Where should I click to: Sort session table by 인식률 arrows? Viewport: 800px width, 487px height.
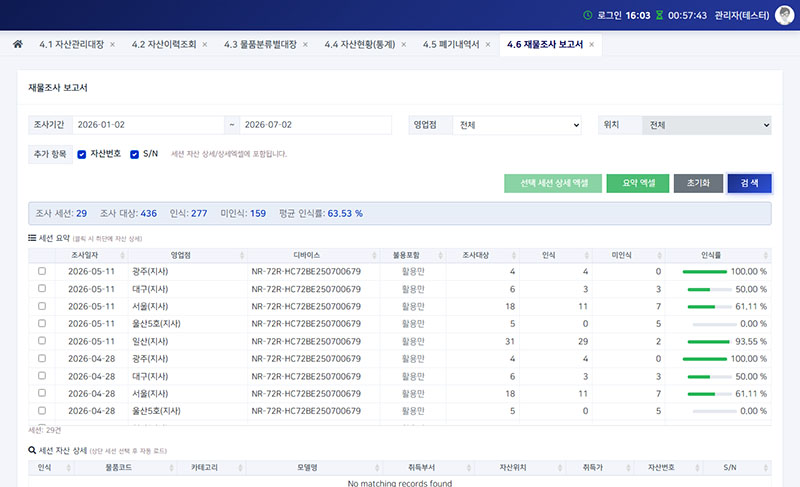(765, 255)
